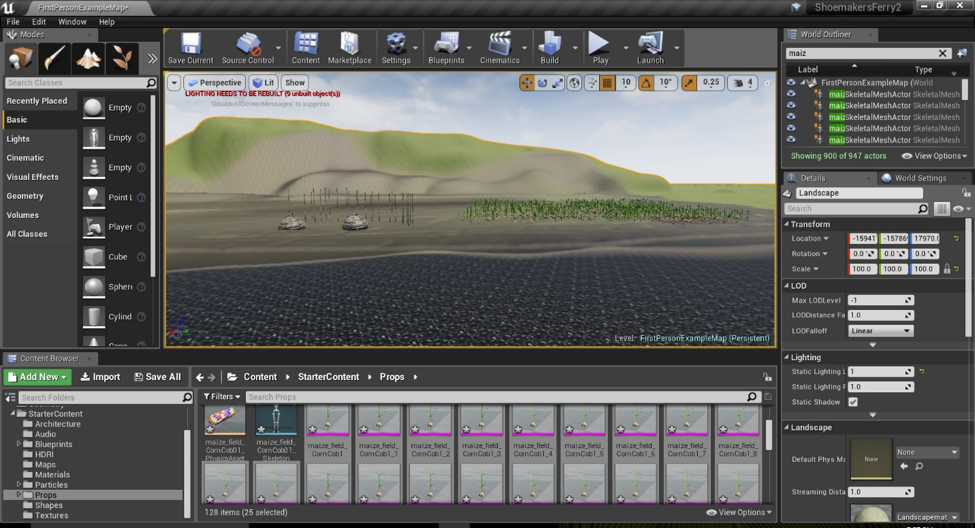The image size is (975, 528).
Task: Select maize_field_CornCob1_4 asset thumbnail
Action: pos(532,421)
